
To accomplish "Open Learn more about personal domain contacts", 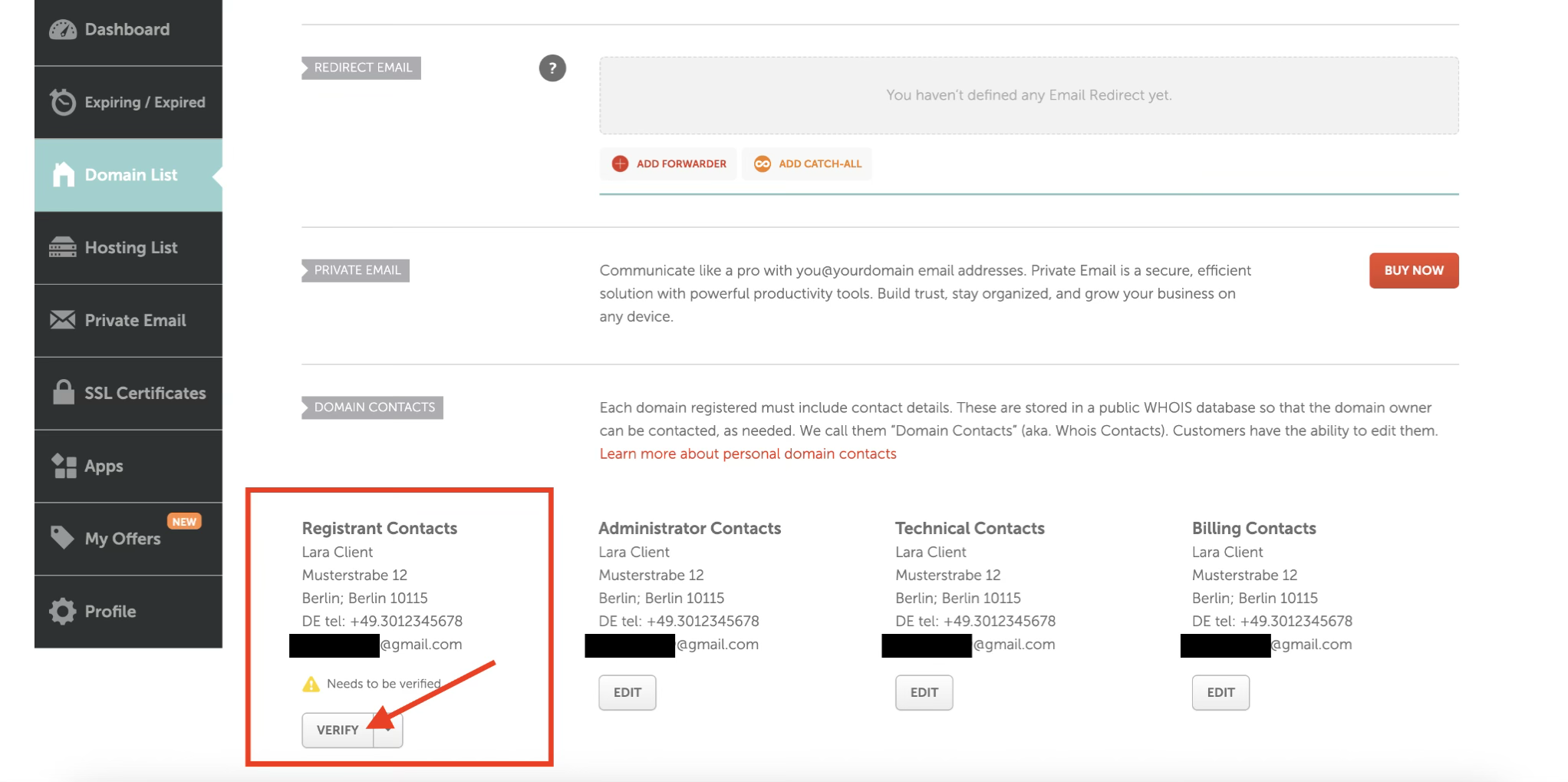I will [x=747, y=454].
